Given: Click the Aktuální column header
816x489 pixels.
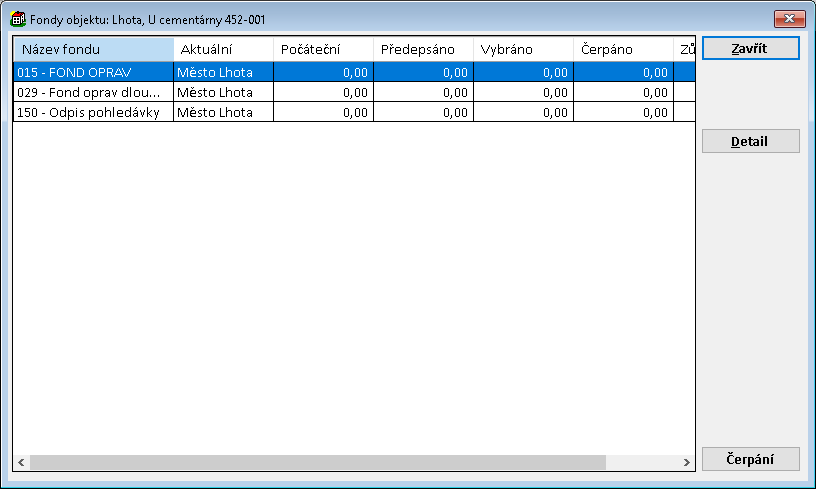Looking at the screenshot, I should 223,49.
